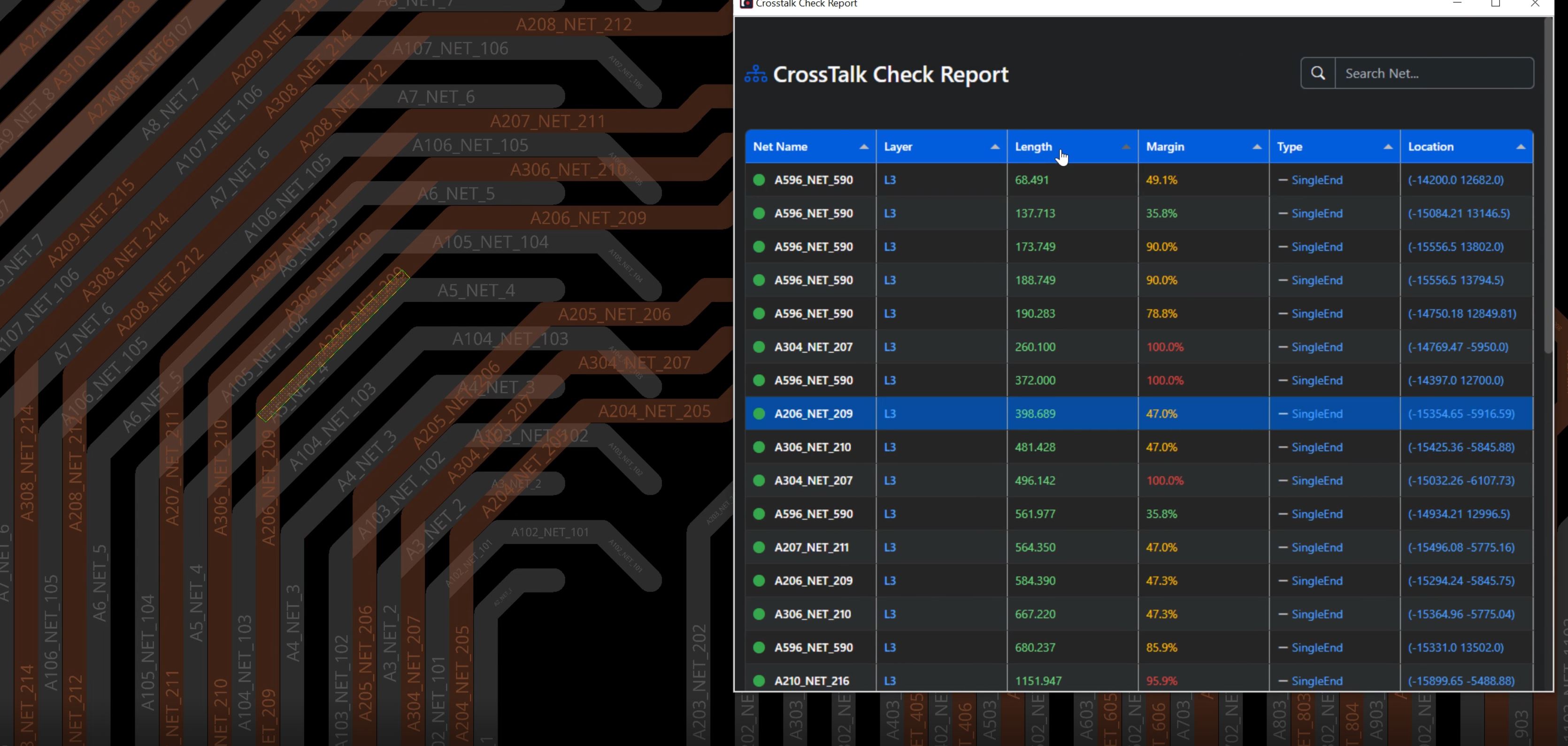Click length value 584.390
Image resolution: width=1568 pixels, height=746 pixels.
pos(1035,581)
